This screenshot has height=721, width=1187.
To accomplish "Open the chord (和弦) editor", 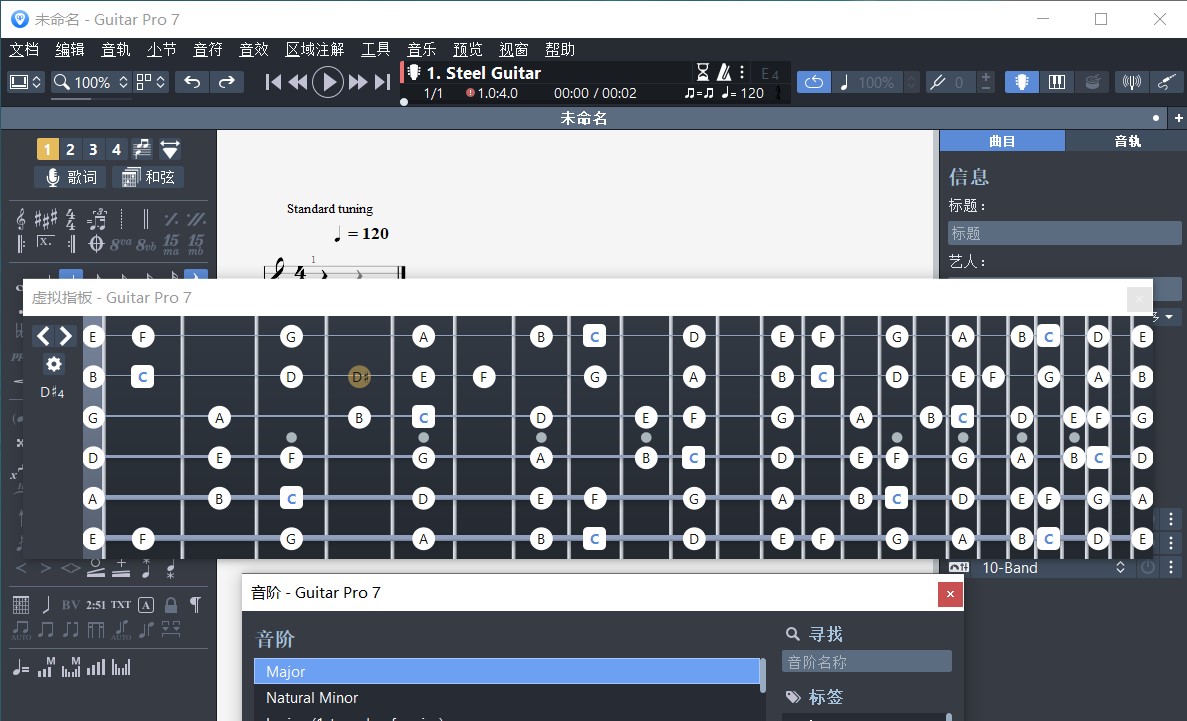I will tap(148, 177).
